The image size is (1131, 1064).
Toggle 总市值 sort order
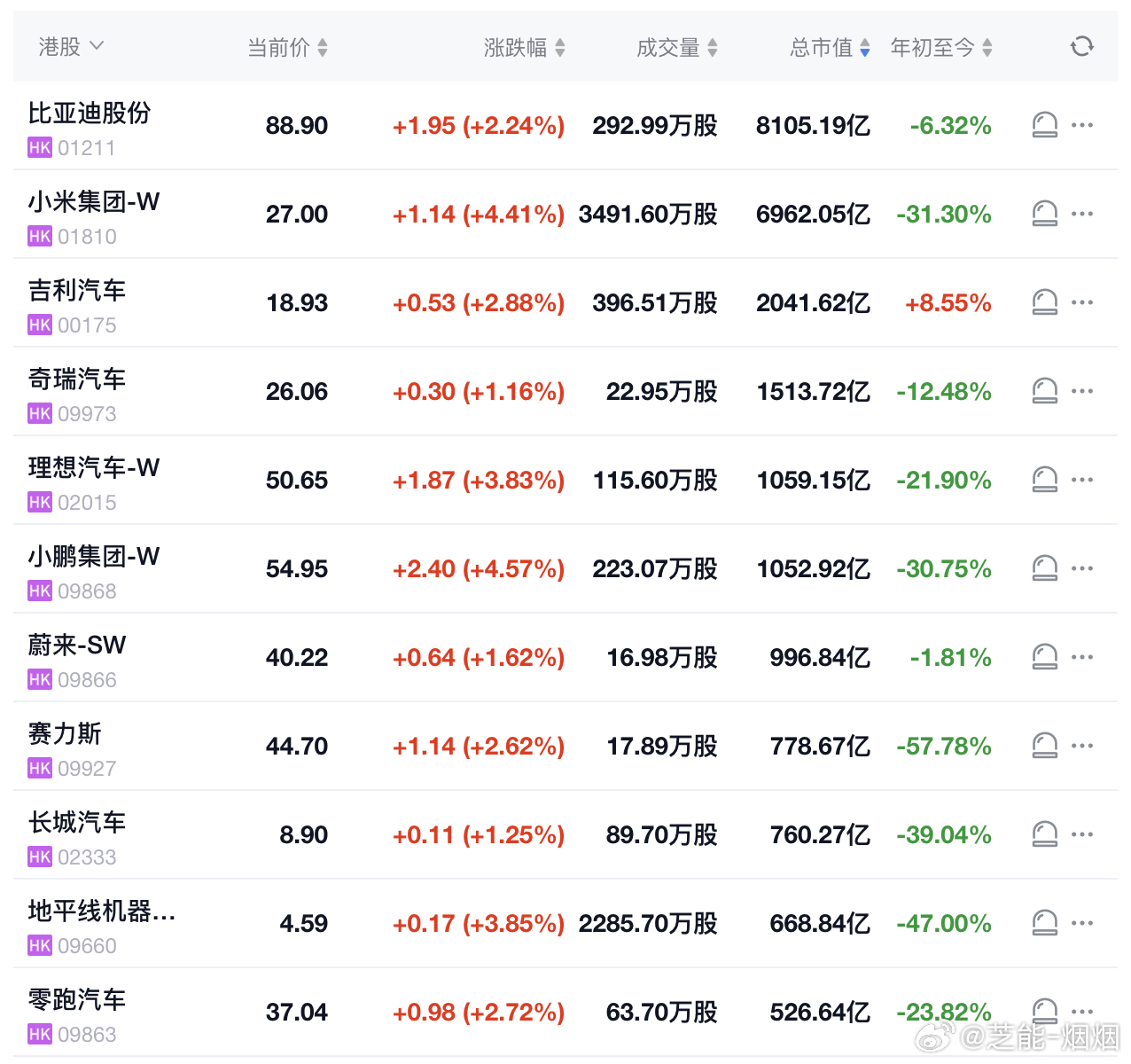pyautogui.click(x=831, y=47)
